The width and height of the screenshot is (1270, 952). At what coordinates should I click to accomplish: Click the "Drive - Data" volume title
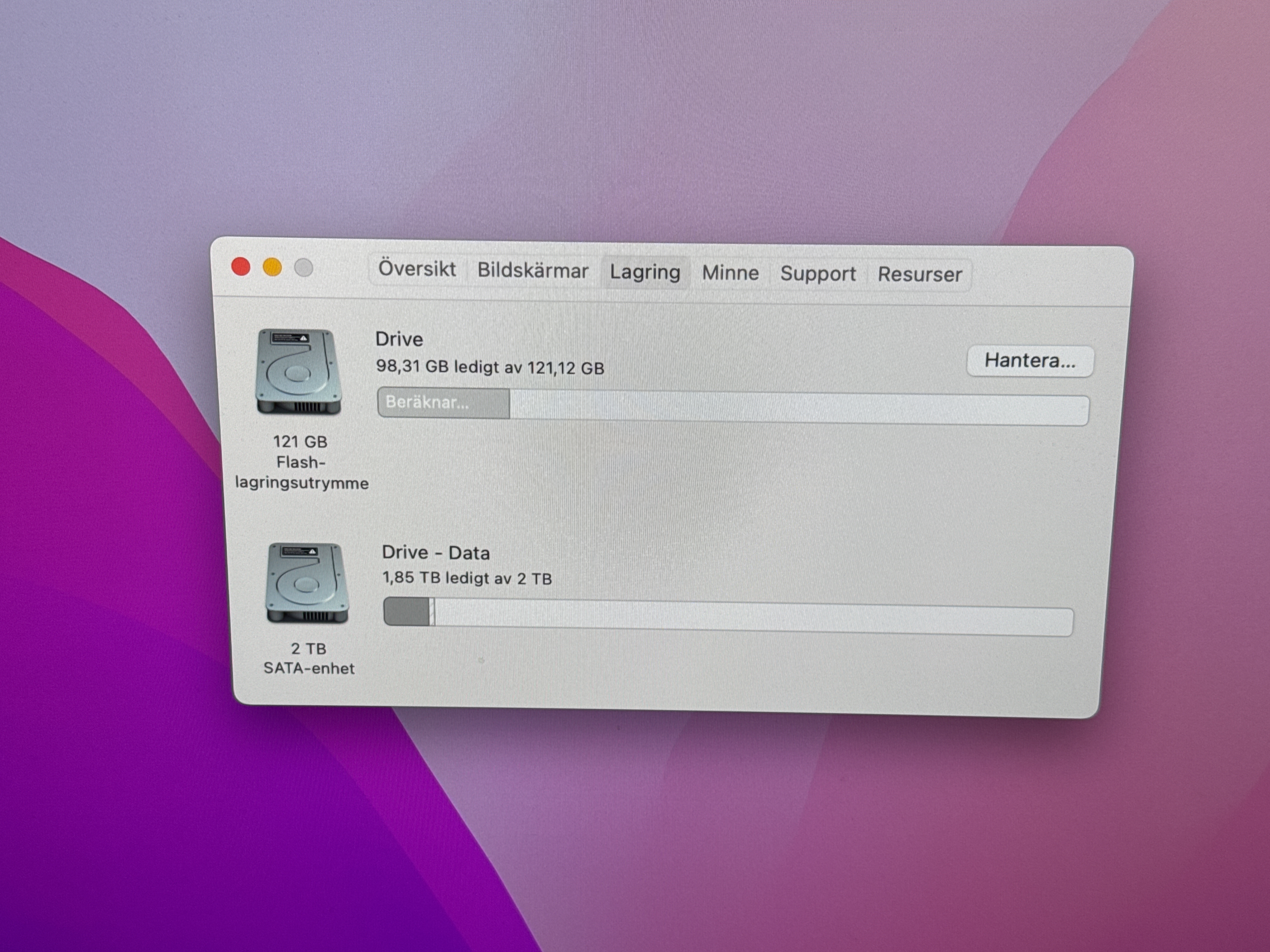[436, 552]
